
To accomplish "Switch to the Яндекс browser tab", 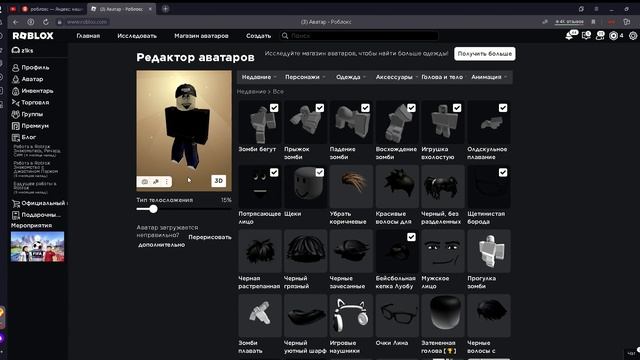I will tap(52, 9).
